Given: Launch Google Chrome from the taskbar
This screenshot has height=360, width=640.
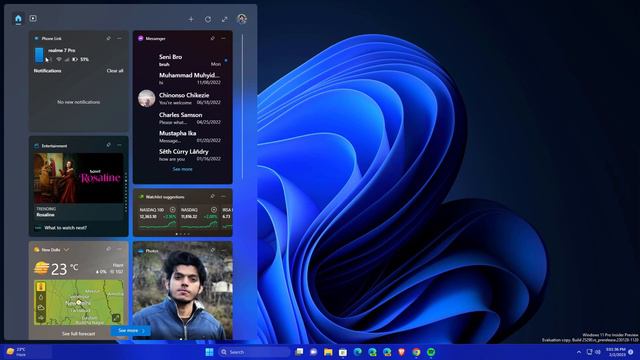Looking at the screenshot, I should 416,352.
